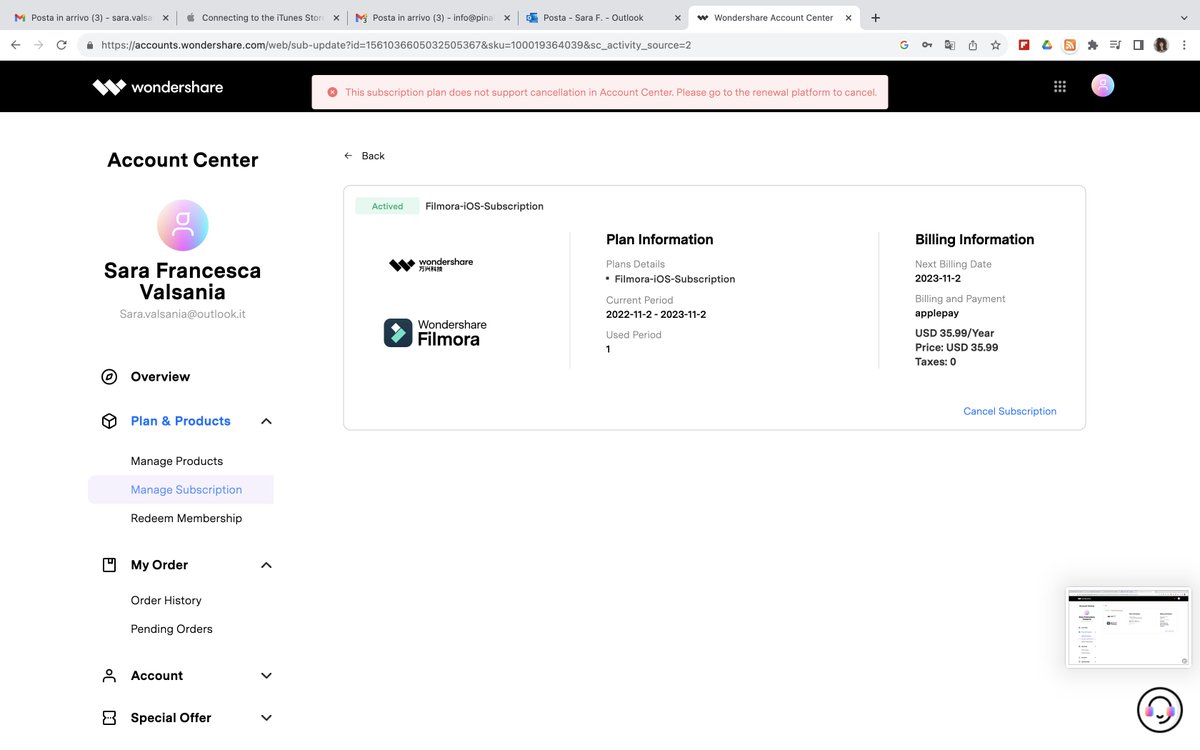Toggle the browser side panel icon
1200x750 pixels.
click(x=1139, y=45)
